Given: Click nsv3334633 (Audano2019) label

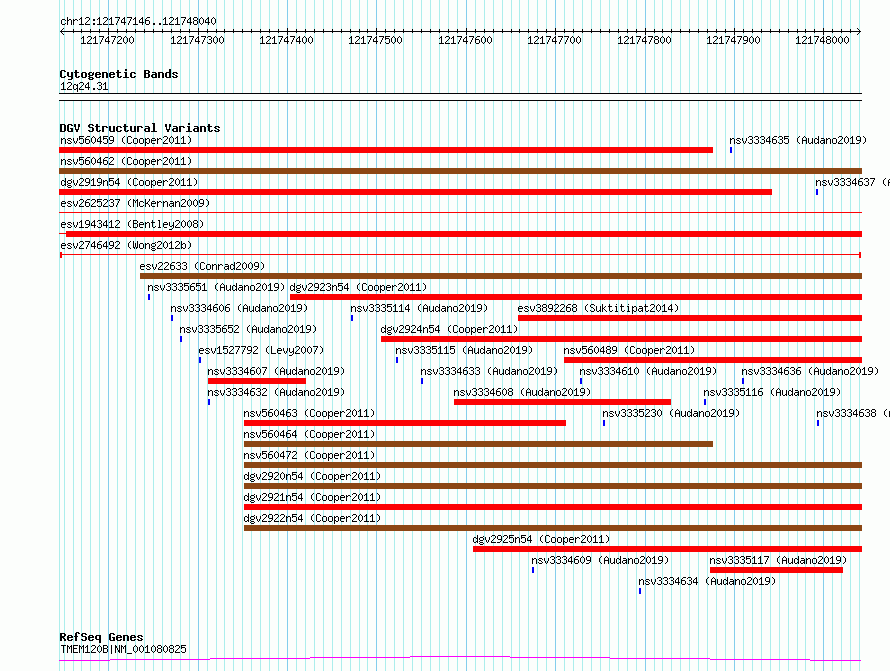Looking at the screenshot, I should [489, 371].
